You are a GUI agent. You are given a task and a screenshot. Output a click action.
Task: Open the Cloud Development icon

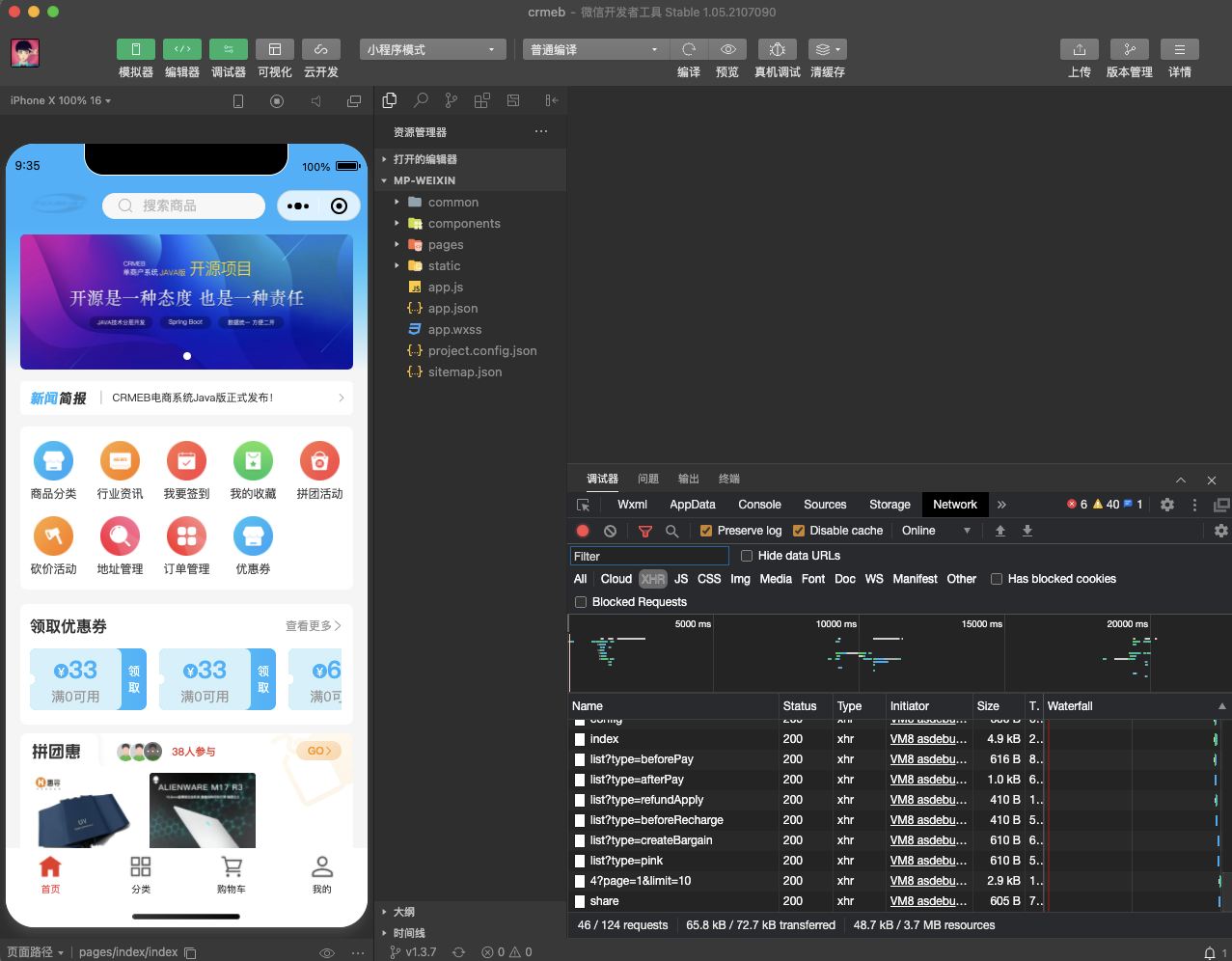[x=321, y=49]
